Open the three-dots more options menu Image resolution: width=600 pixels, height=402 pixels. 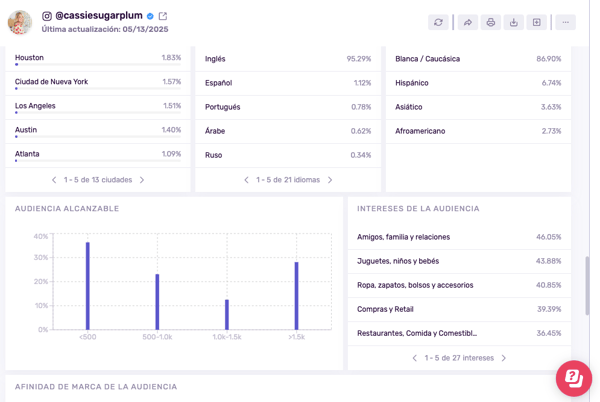tap(565, 22)
